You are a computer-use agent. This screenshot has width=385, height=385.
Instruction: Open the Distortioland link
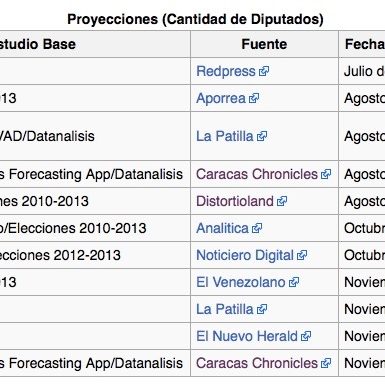[x=235, y=201]
